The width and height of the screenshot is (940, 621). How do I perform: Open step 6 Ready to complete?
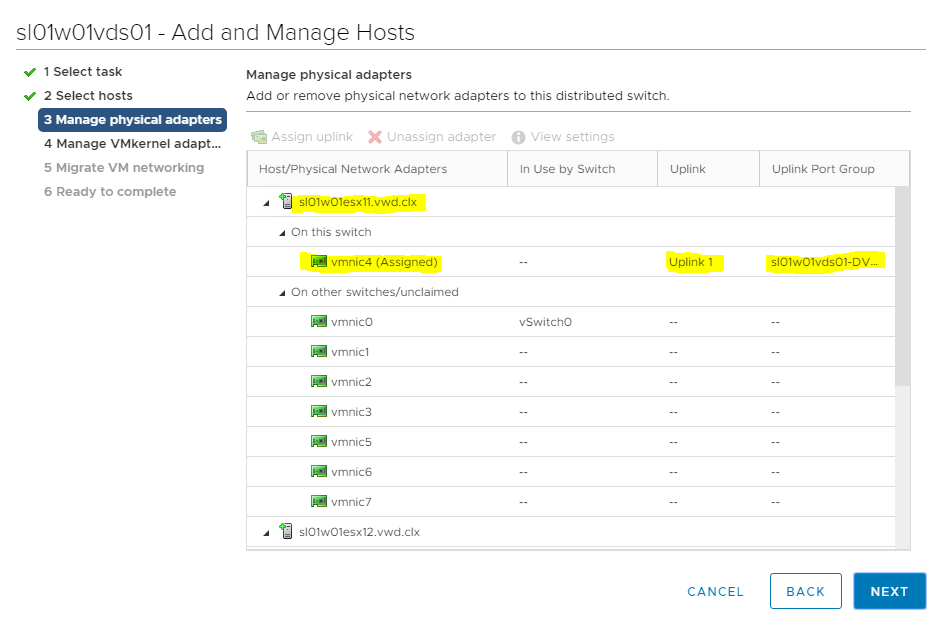click(110, 192)
